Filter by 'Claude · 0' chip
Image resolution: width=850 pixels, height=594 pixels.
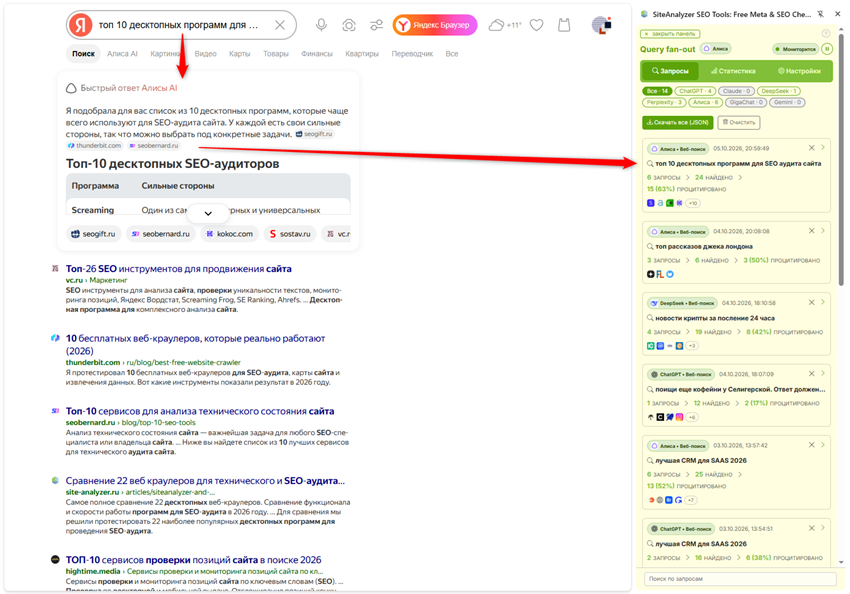point(736,91)
